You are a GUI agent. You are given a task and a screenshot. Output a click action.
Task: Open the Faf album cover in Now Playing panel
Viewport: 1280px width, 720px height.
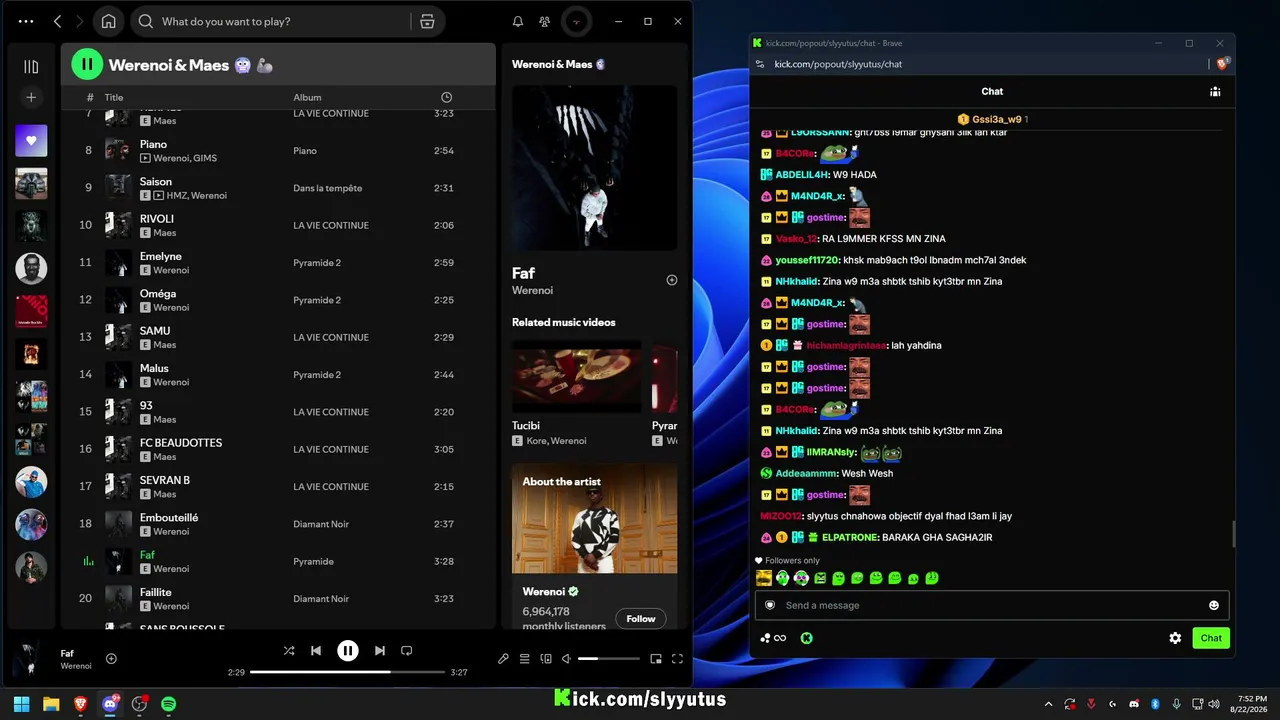[594, 168]
